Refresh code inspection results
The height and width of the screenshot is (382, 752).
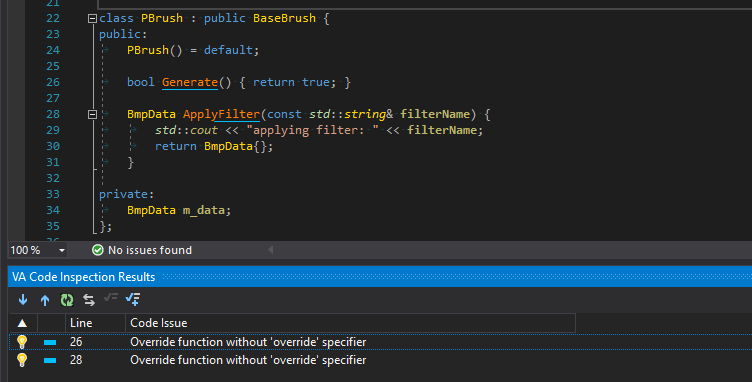(x=67, y=300)
